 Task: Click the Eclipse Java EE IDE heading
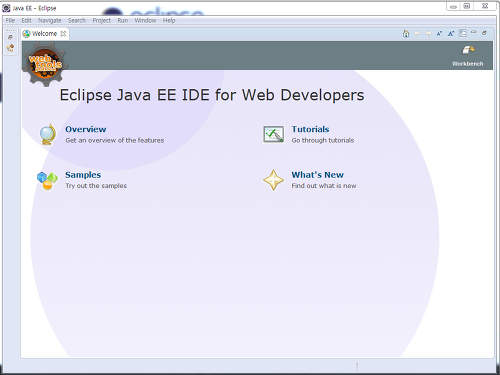(x=212, y=95)
